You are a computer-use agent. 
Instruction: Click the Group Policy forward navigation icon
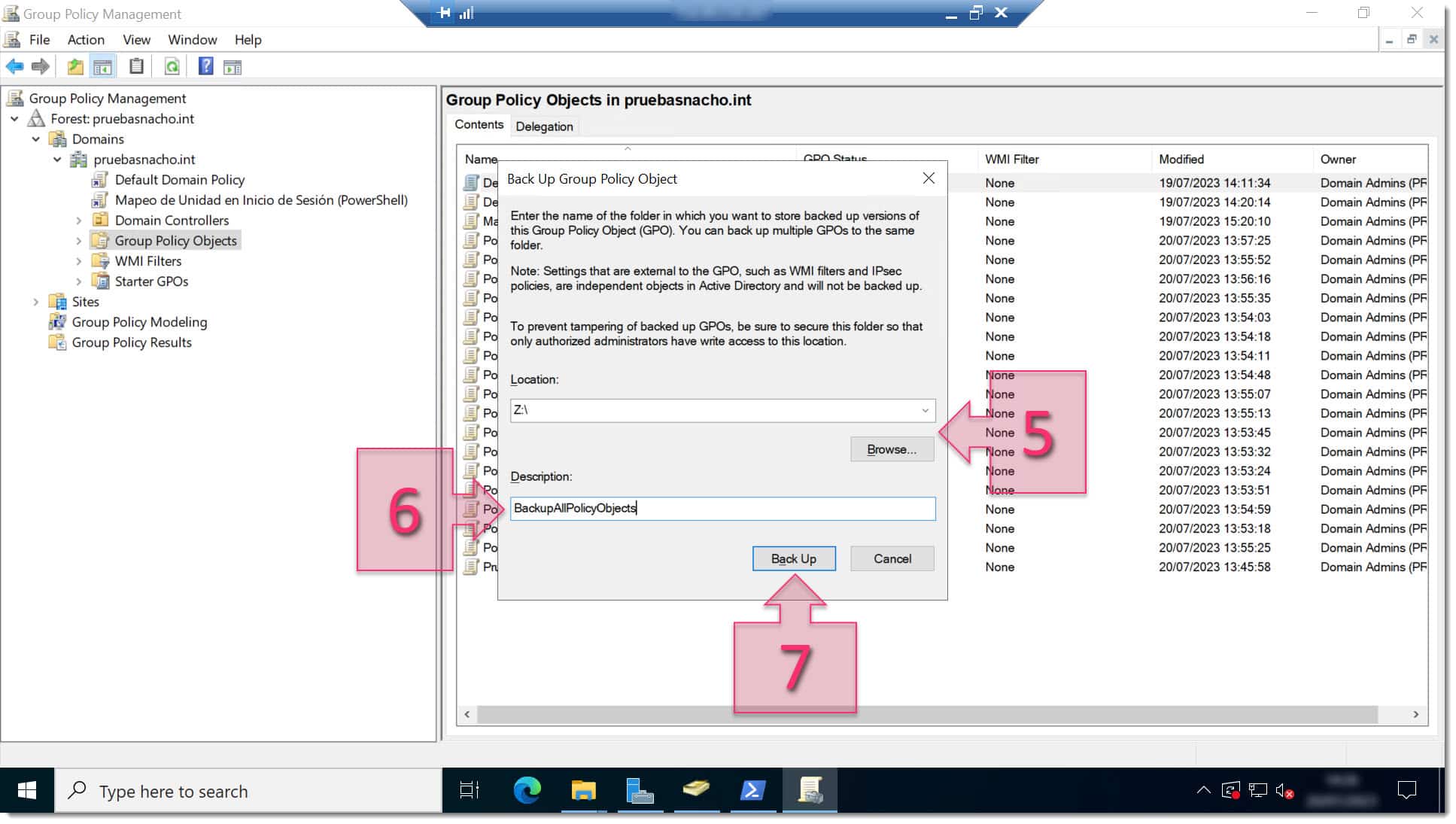coord(41,66)
